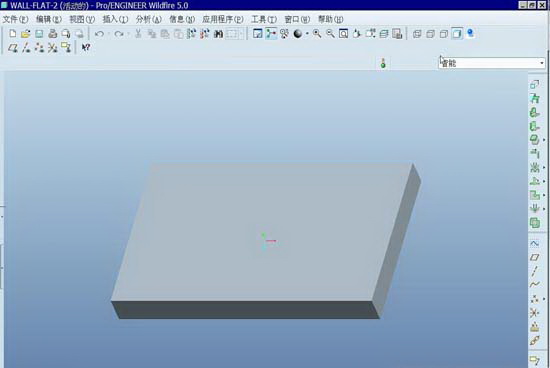Select the gray sheet metal model
This screenshot has height=368, width=550.
pyautogui.click(x=266, y=241)
